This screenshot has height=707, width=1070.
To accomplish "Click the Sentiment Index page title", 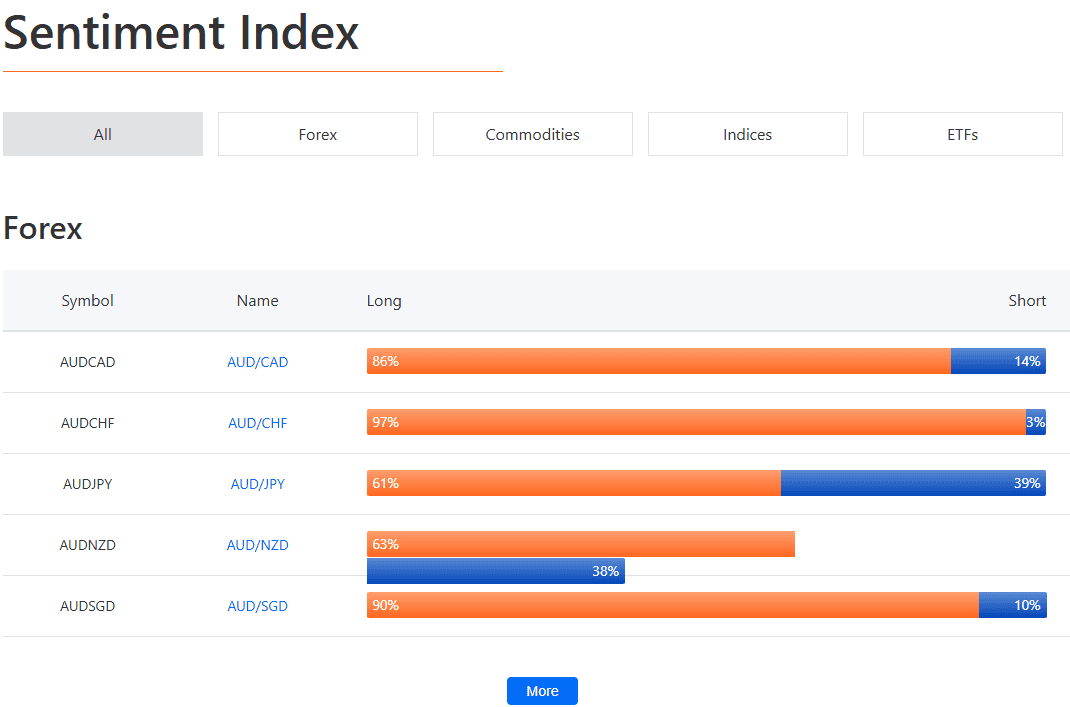I will click(180, 33).
